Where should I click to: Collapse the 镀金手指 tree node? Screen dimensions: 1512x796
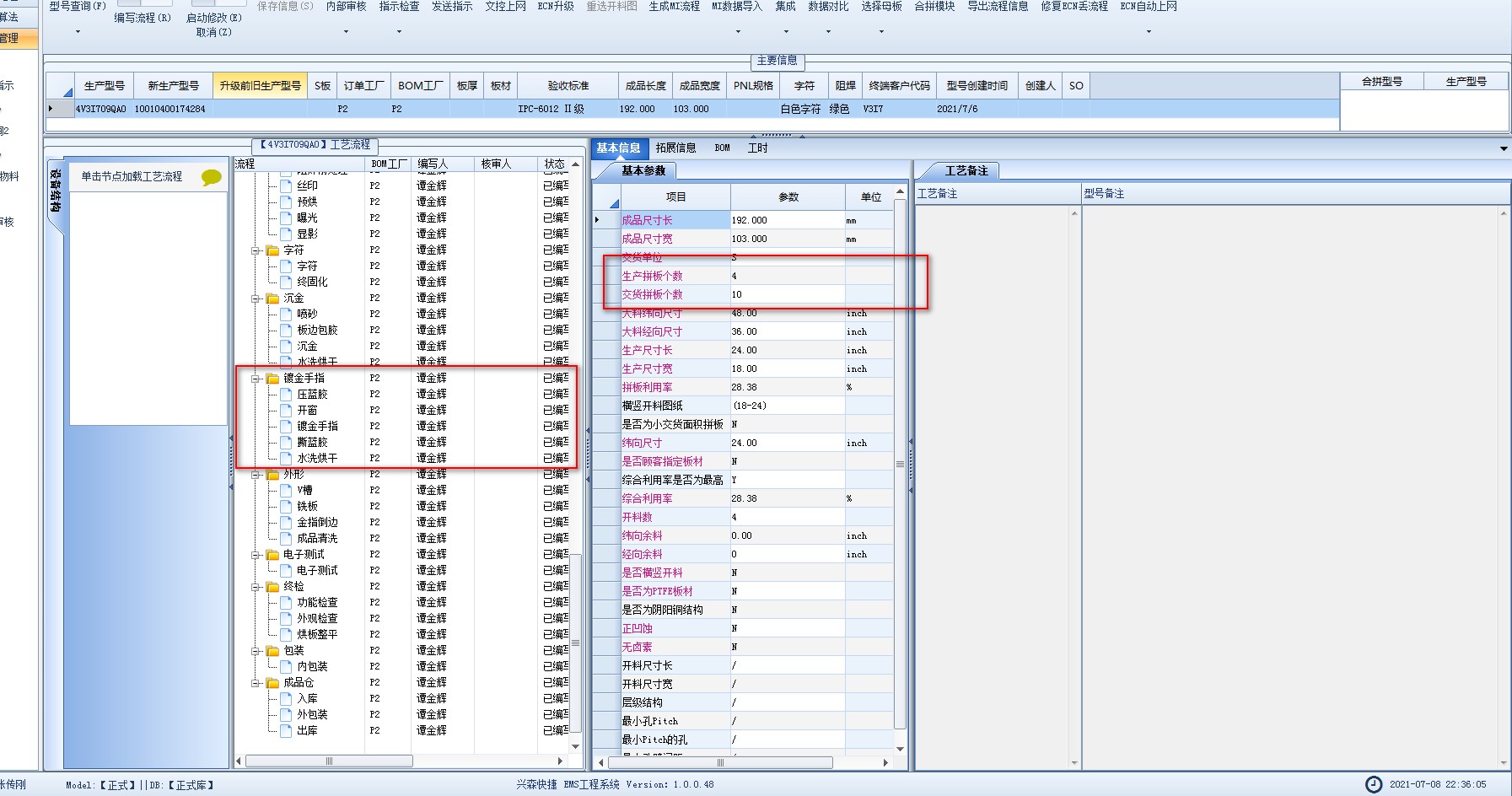[x=256, y=379]
